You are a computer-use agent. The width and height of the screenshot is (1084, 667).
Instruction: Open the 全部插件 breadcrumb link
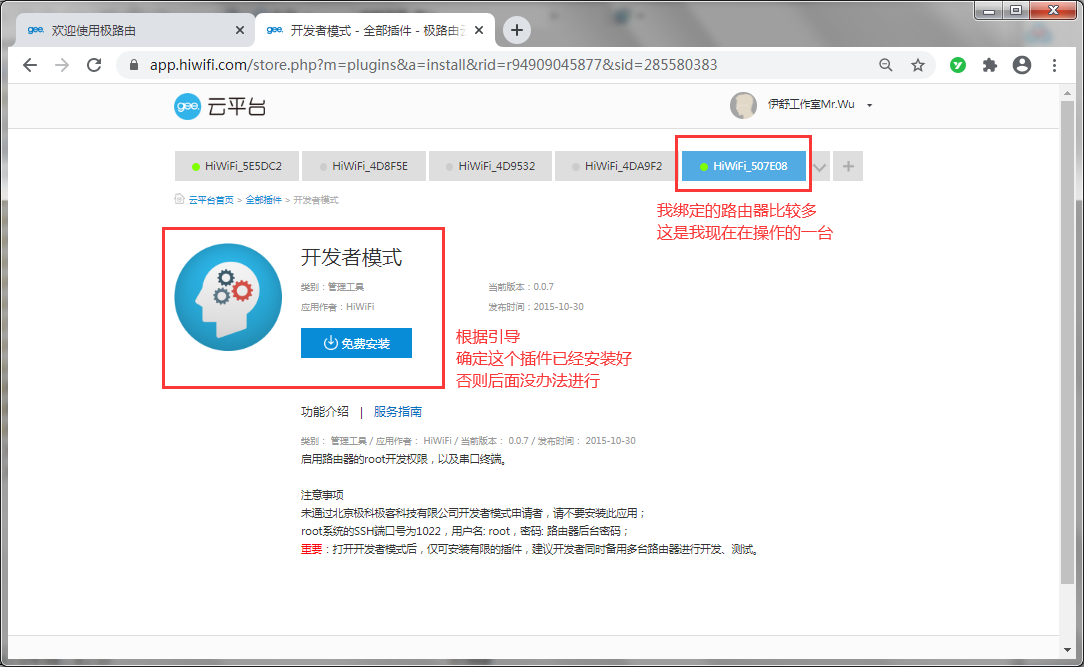click(x=263, y=200)
